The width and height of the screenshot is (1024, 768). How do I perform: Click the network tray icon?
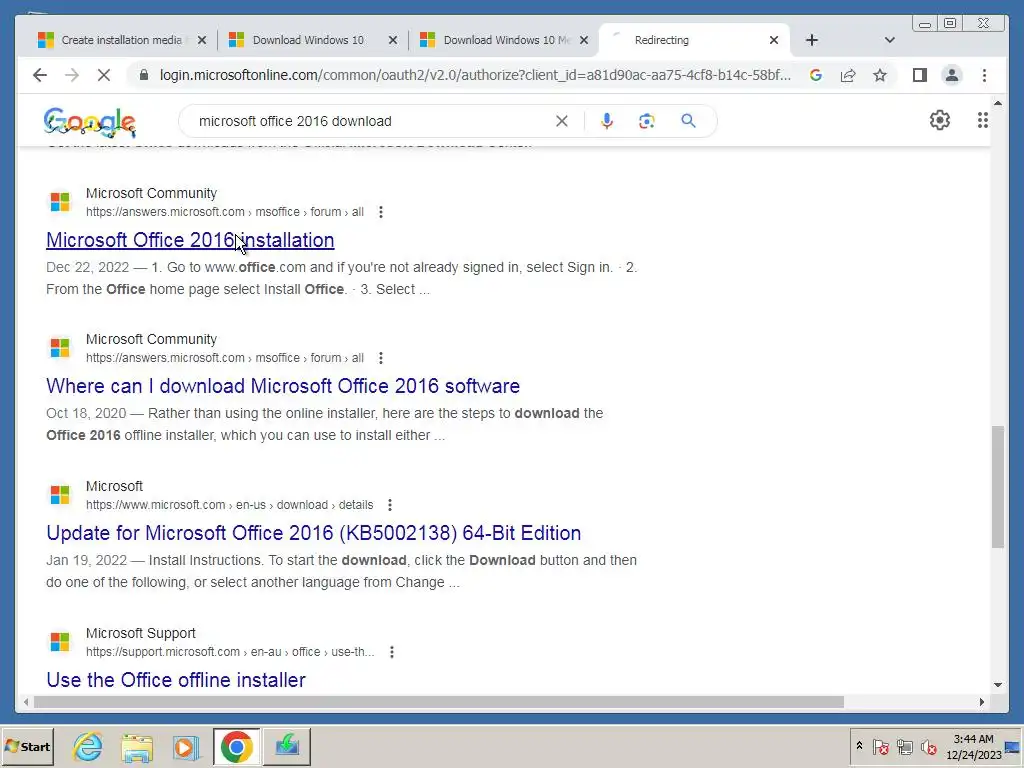904,746
